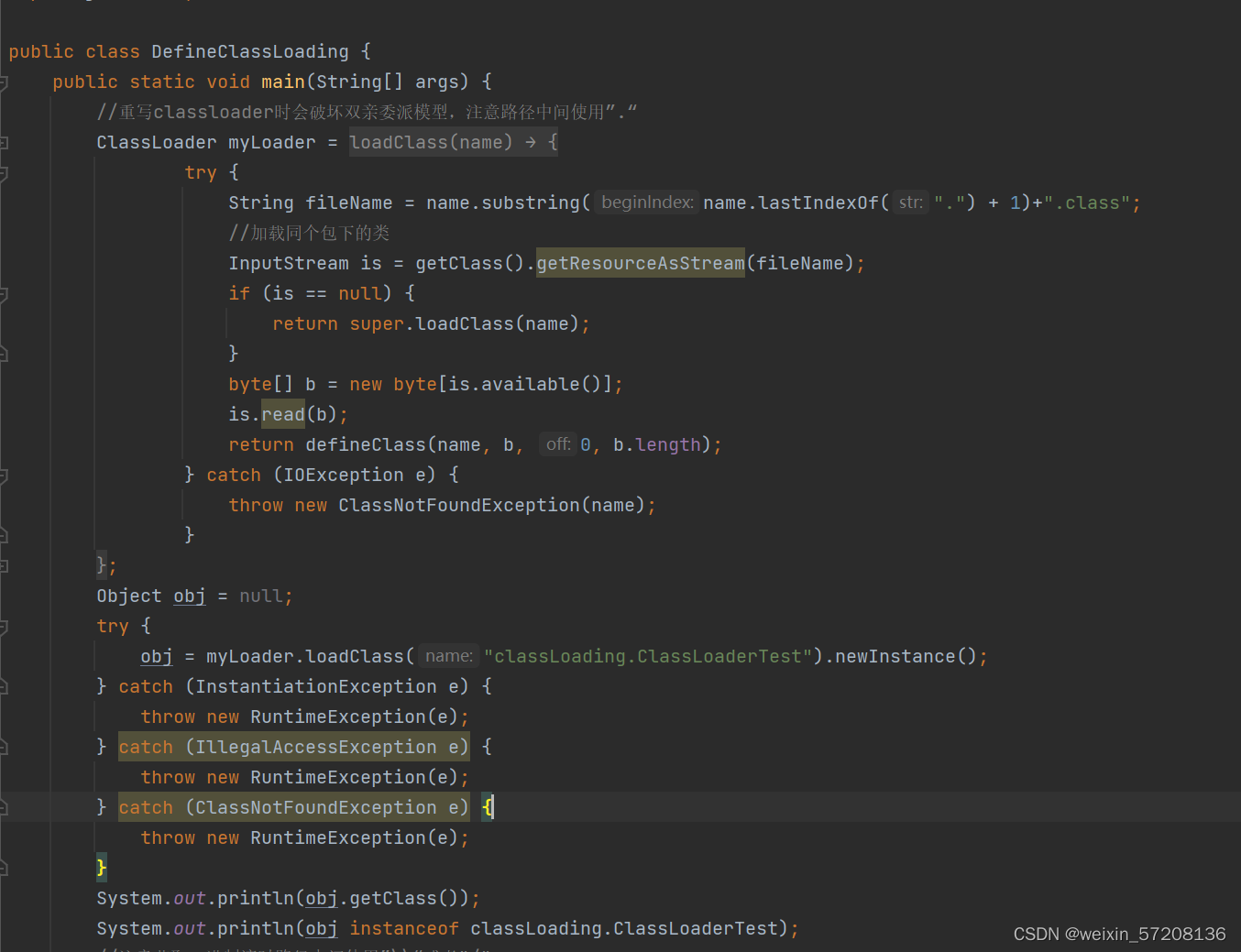Collapse fold marker beside public static void main
Viewport: 1241px width, 952px height.
point(4,82)
